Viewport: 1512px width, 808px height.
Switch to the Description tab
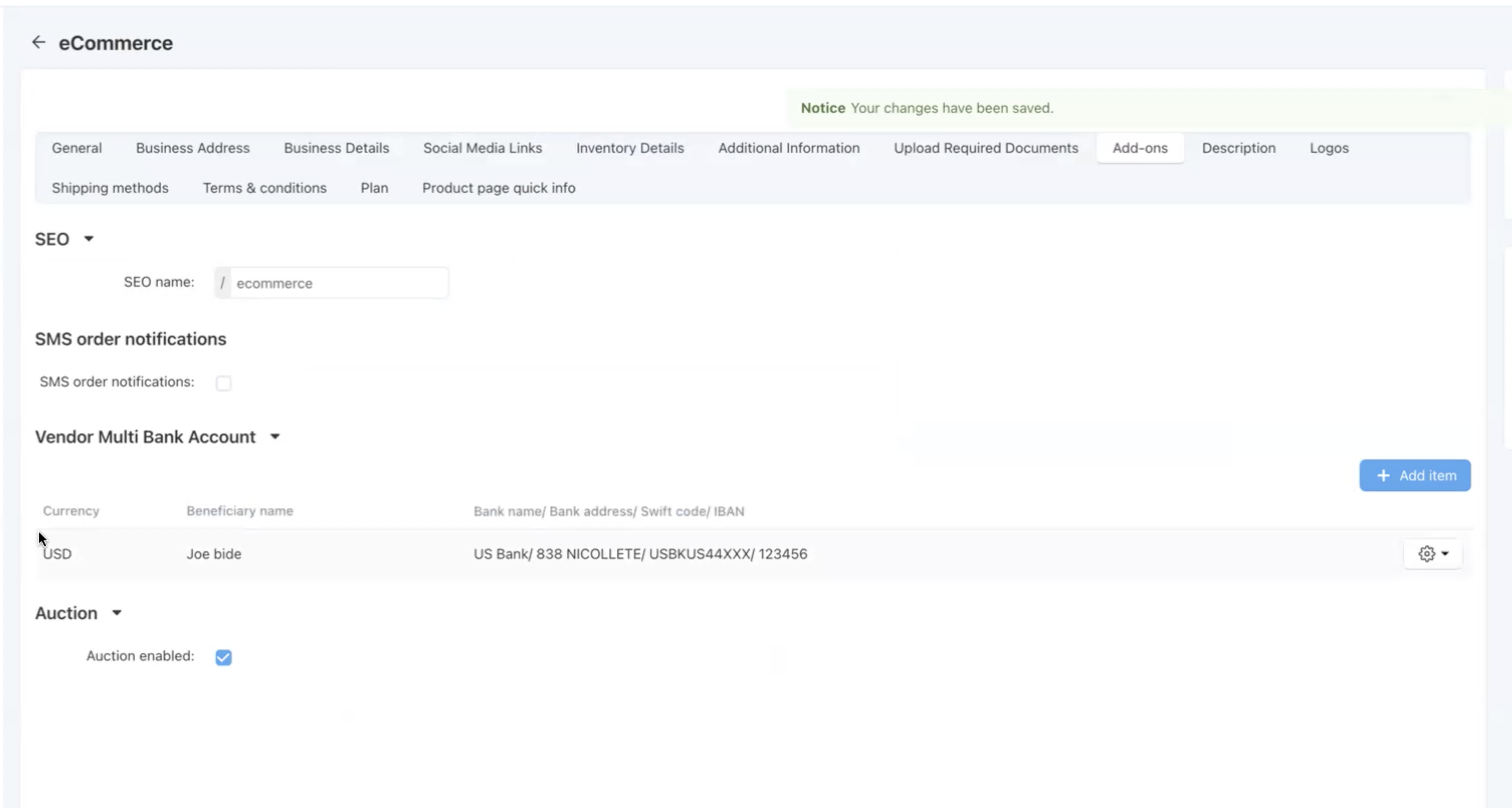point(1238,148)
